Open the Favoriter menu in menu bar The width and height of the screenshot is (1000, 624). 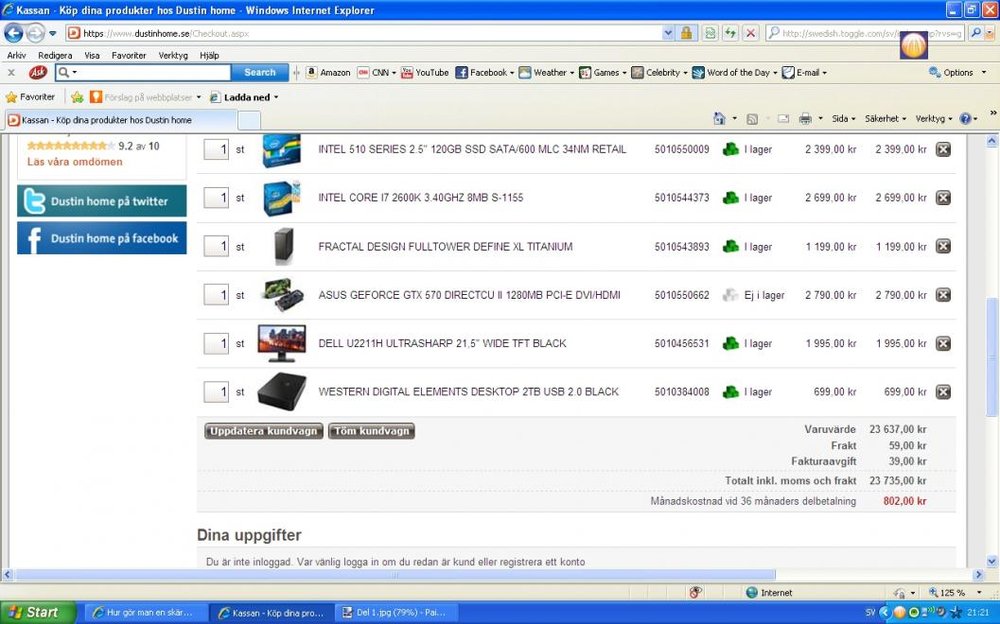[x=129, y=56]
